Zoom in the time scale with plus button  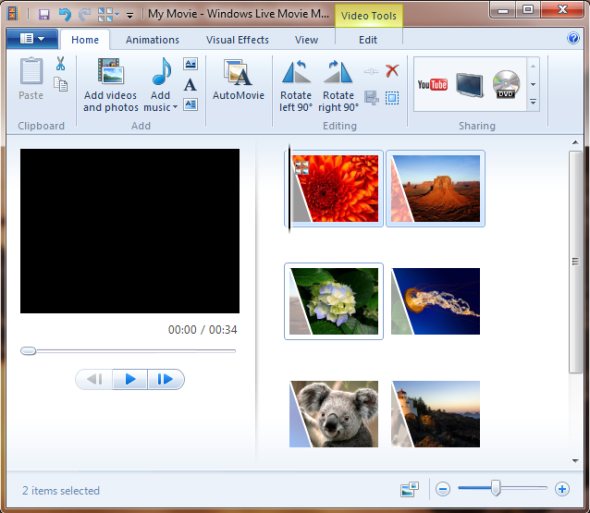(562, 489)
